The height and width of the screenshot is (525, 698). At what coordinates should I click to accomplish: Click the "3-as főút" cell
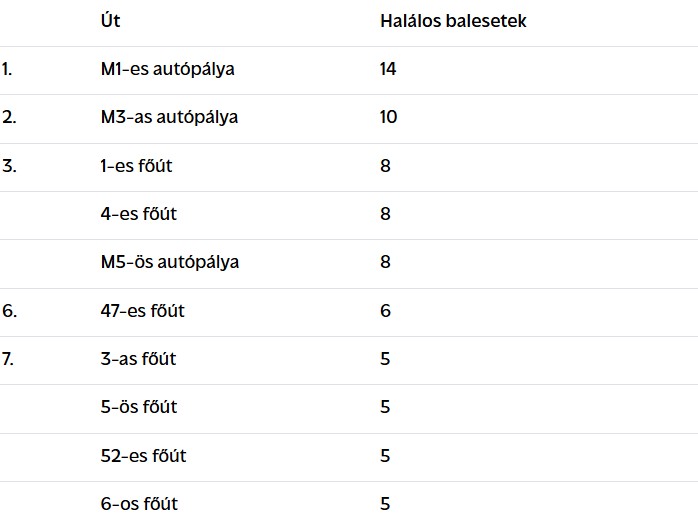point(138,359)
